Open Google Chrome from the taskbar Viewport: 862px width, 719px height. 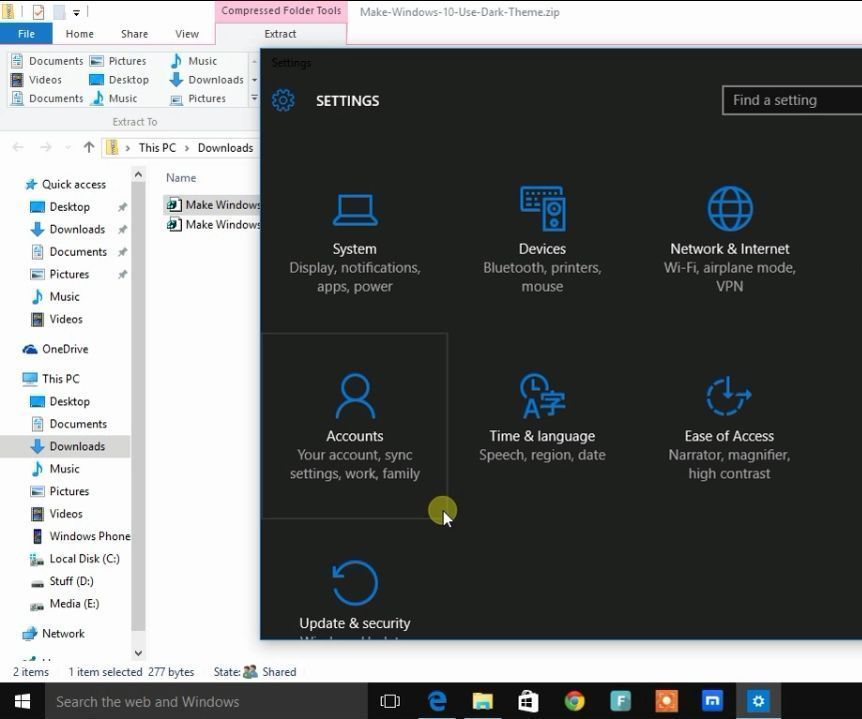pyautogui.click(x=573, y=701)
